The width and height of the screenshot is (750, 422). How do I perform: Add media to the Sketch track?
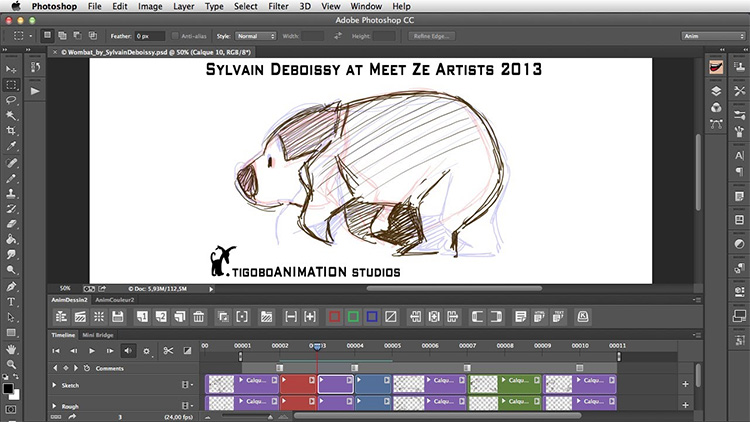(685, 384)
